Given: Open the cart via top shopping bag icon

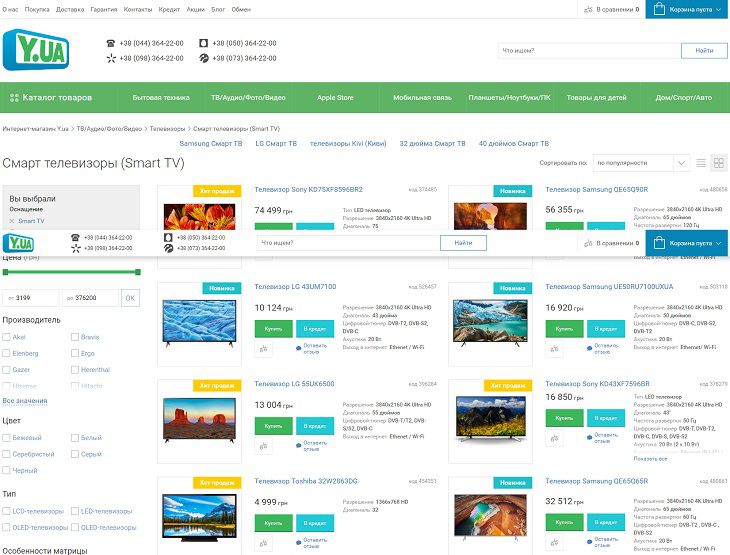Looking at the screenshot, I should [x=657, y=10].
